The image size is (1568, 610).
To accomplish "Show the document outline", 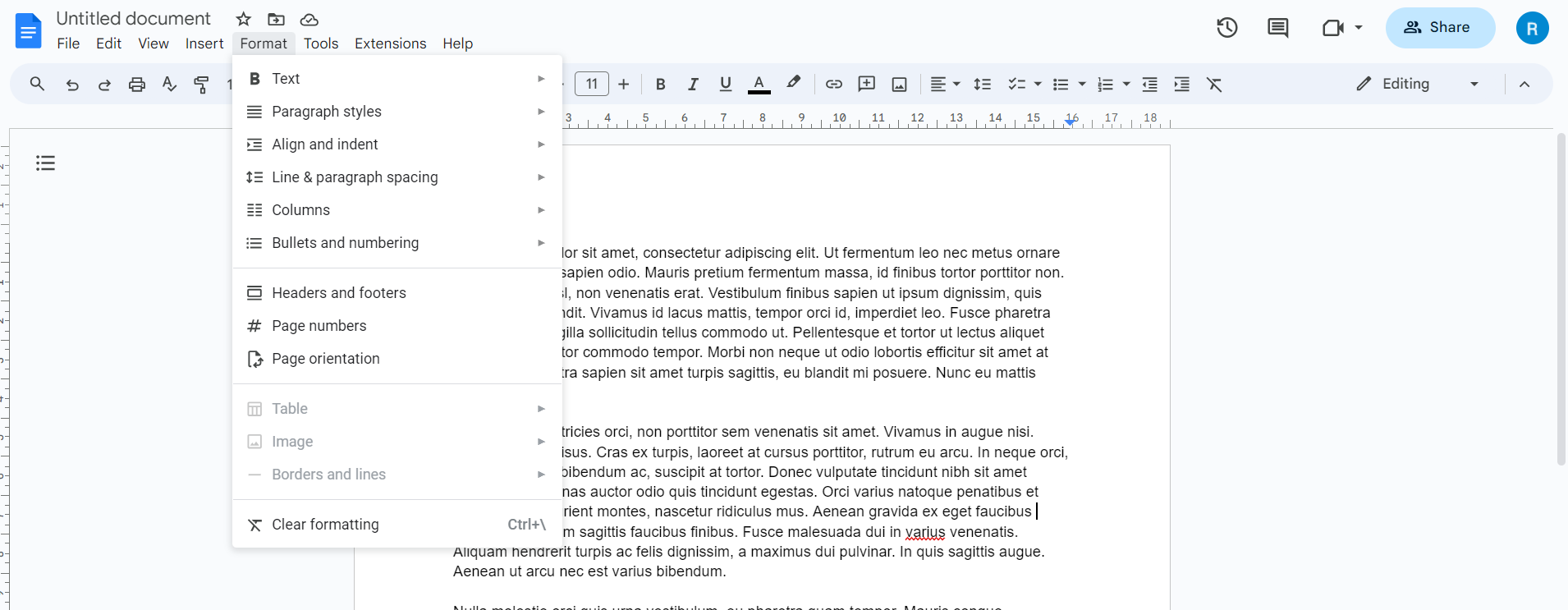I will click(x=45, y=163).
